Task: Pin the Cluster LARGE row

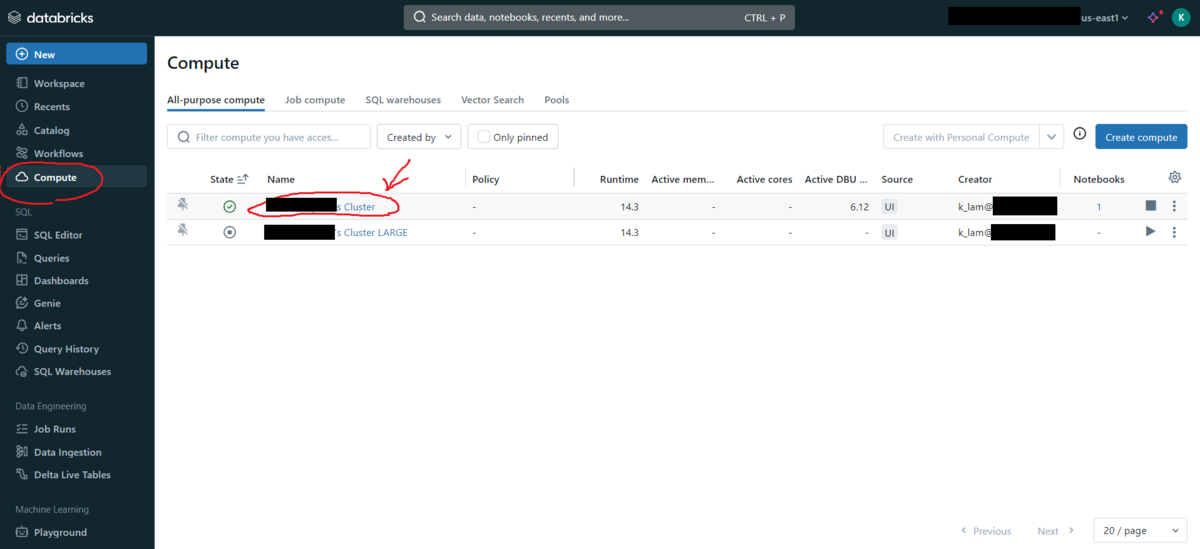Action: coord(183,231)
